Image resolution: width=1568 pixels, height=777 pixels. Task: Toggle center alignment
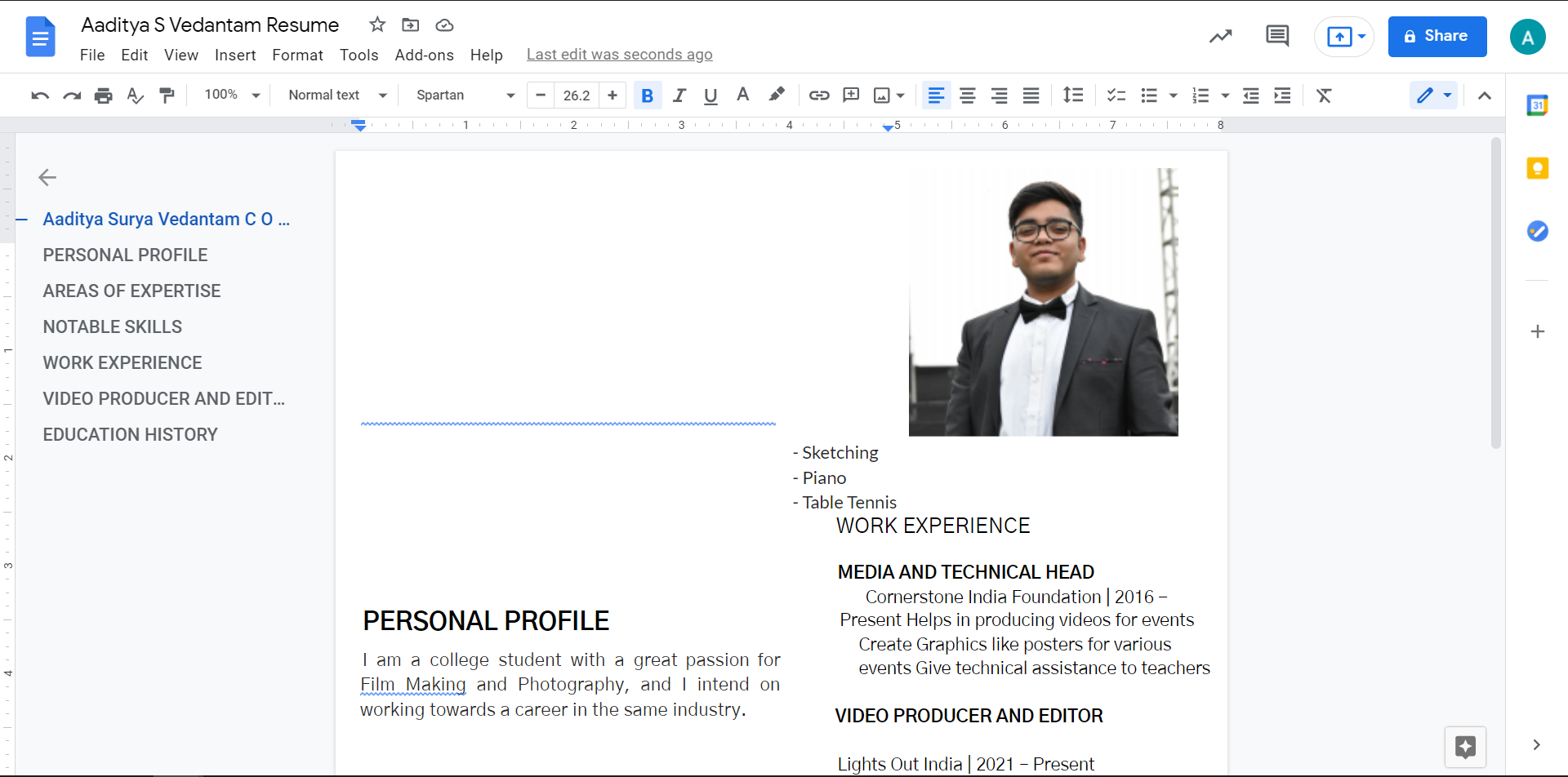coord(968,95)
